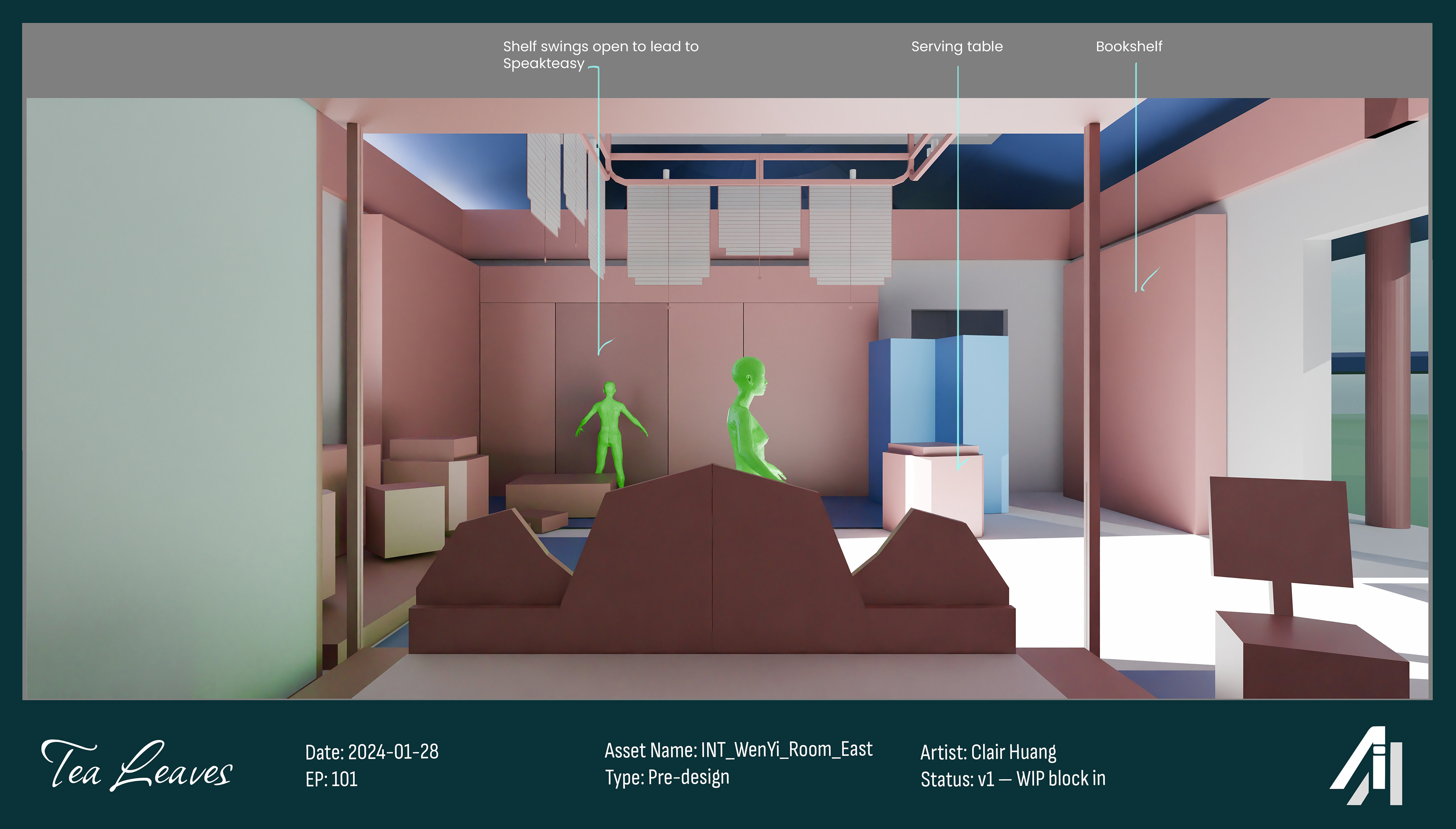Click the EP: 101 text
The width and height of the screenshot is (1456, 829).
(x=331, y=779)
